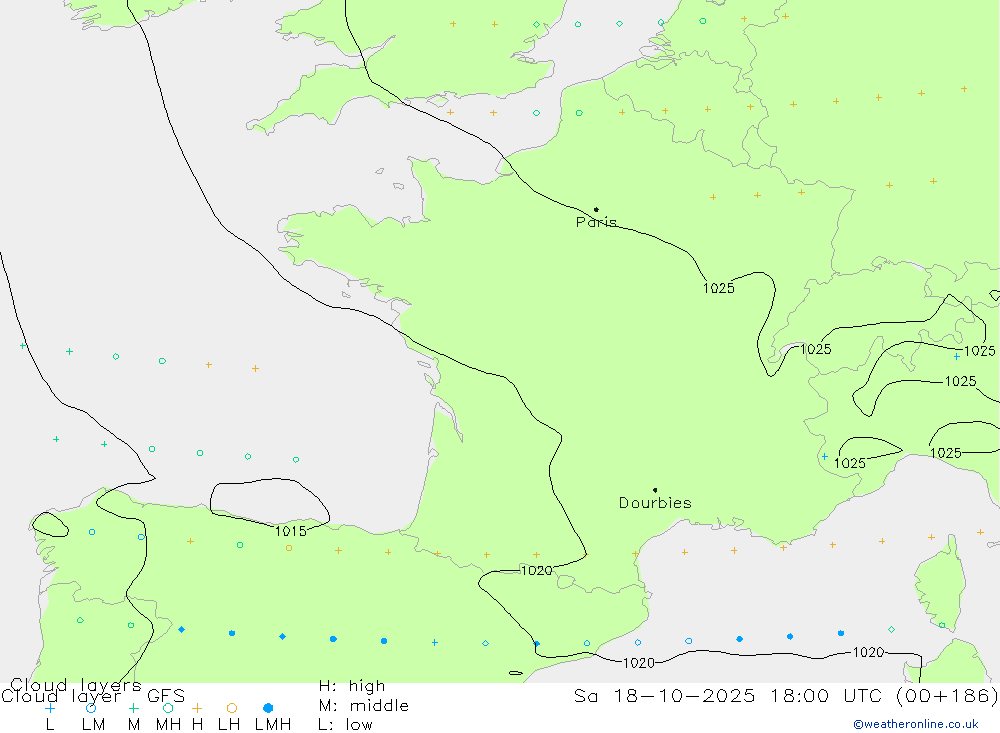Click the 'Paris' city label
Screen dimensions: 1000x733
[x=596, y=222]
